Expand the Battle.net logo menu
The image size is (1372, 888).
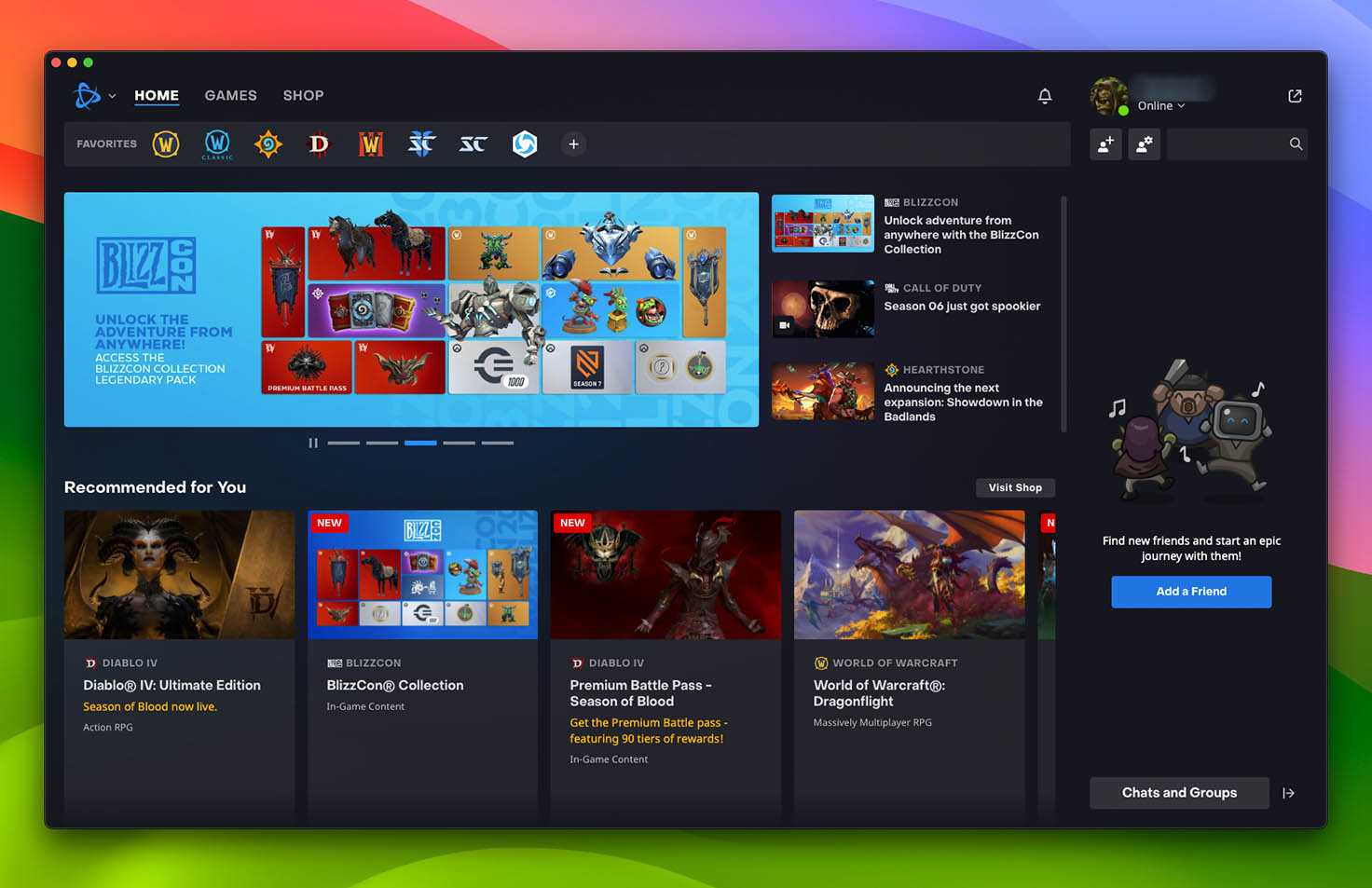pyautogui.click(x=94, y=96)
